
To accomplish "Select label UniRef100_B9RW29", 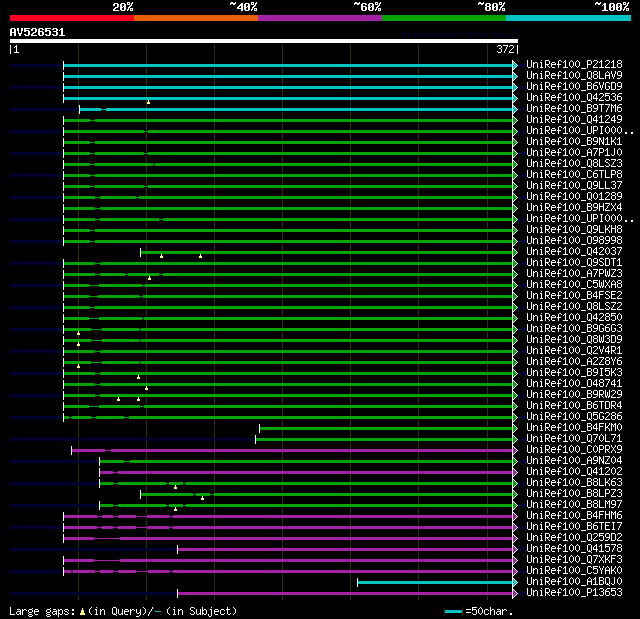I will tap(574, 395).
